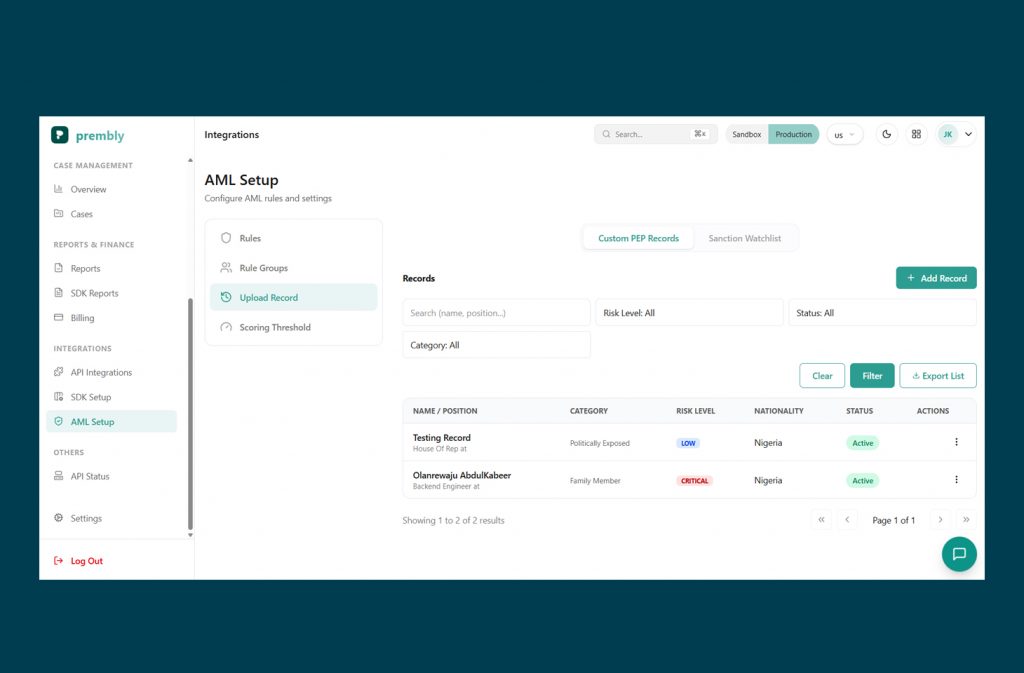The height and width of the screenshot is (673, 1024).
Task: Open the chat support bubble
Action: pyautogui.click(x=959, y=554)
